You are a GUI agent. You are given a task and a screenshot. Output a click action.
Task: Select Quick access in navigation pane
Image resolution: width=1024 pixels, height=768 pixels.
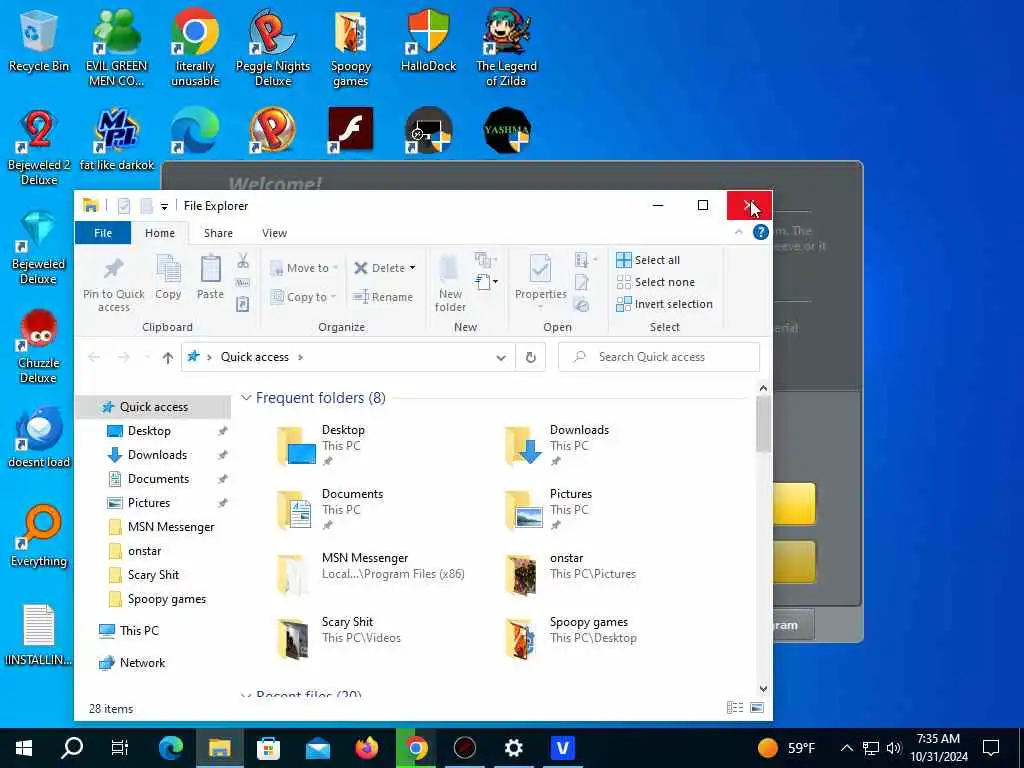tap(153, 407)
